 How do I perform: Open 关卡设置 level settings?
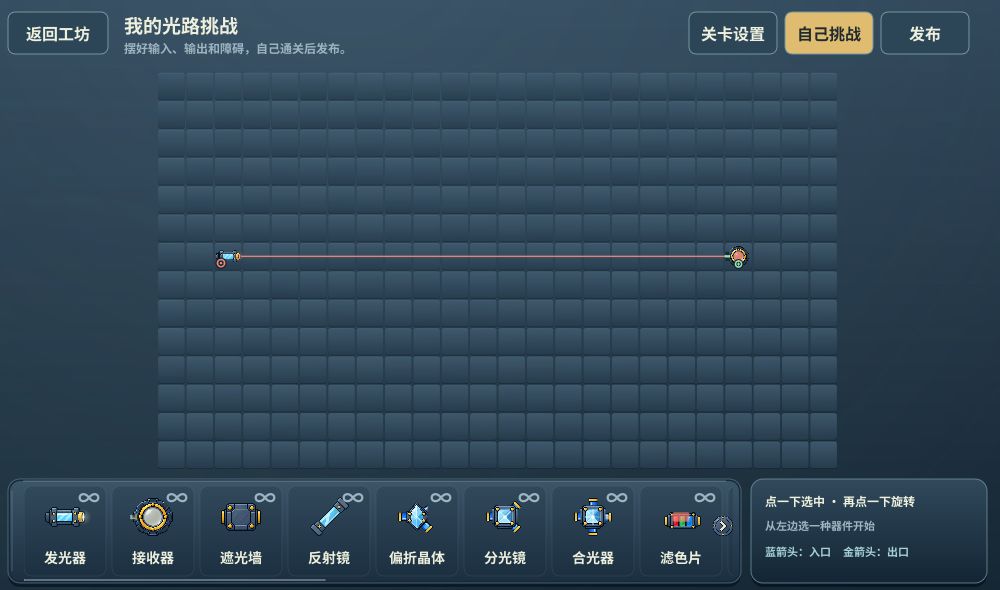click(733, 33)
